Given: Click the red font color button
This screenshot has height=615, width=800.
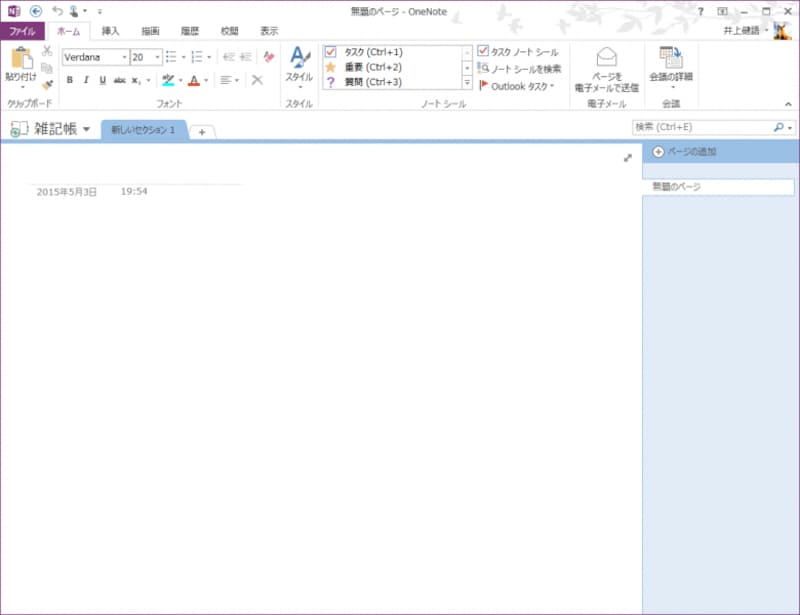Looking at the screenshot, I should coord(194,80).
